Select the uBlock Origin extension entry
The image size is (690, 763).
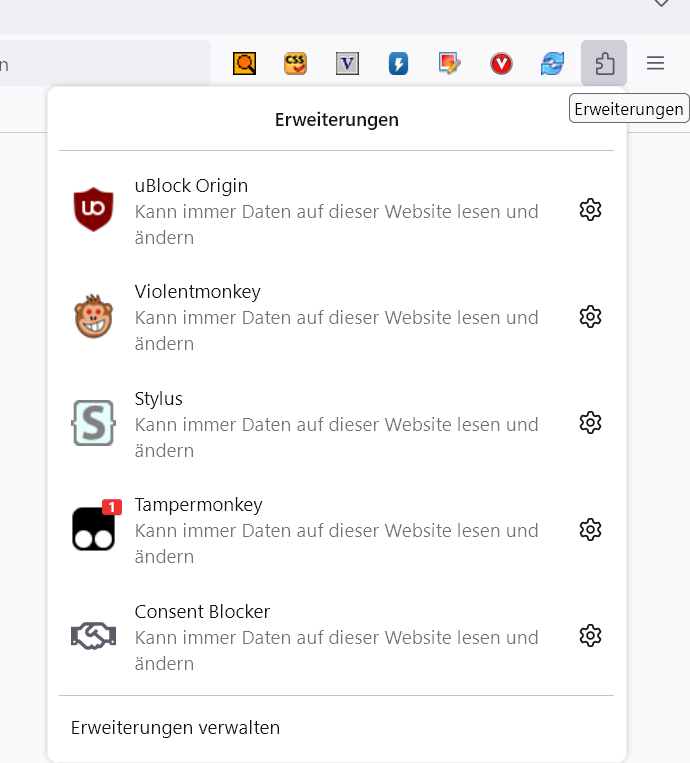[300, 211]
